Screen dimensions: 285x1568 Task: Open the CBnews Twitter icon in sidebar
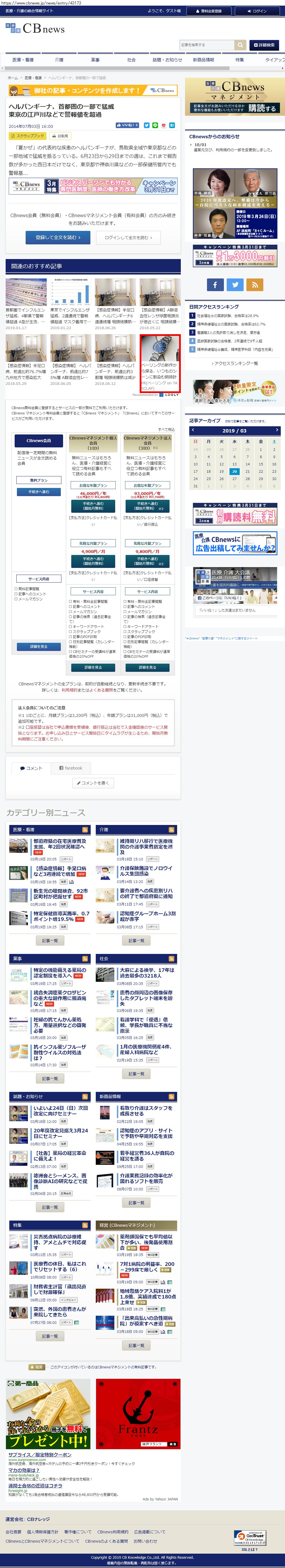(x=235, y=284)
